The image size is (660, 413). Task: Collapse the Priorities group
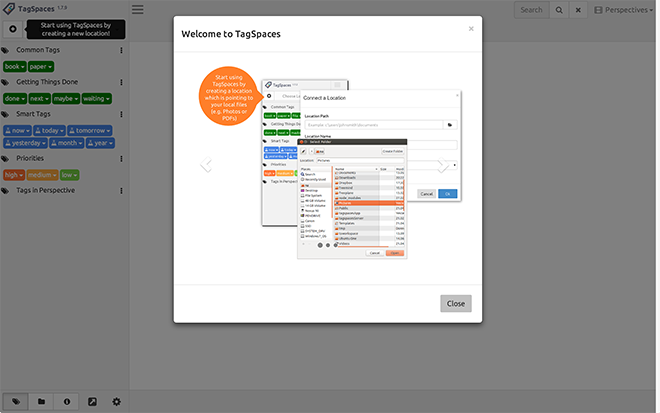[x=5, y=159]
